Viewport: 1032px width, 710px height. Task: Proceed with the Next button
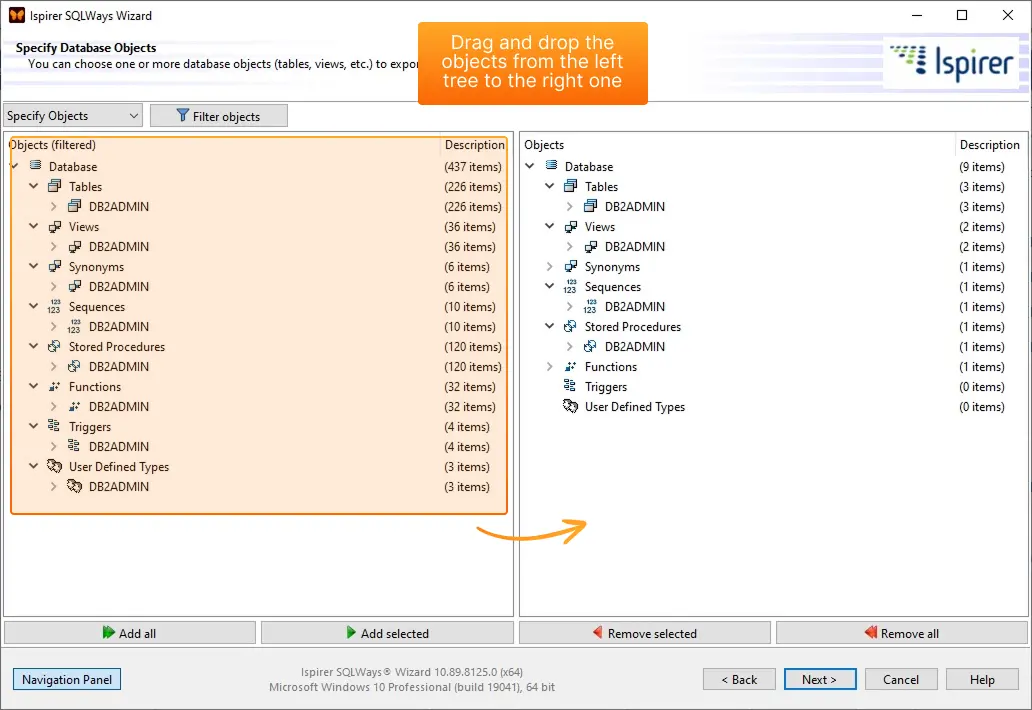click(820, 679)
